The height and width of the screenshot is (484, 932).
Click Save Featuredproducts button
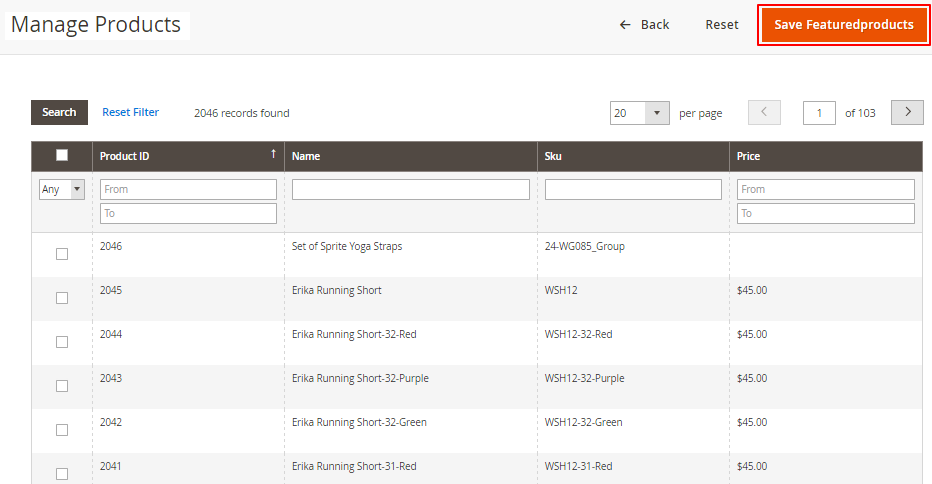click(843, 25)
